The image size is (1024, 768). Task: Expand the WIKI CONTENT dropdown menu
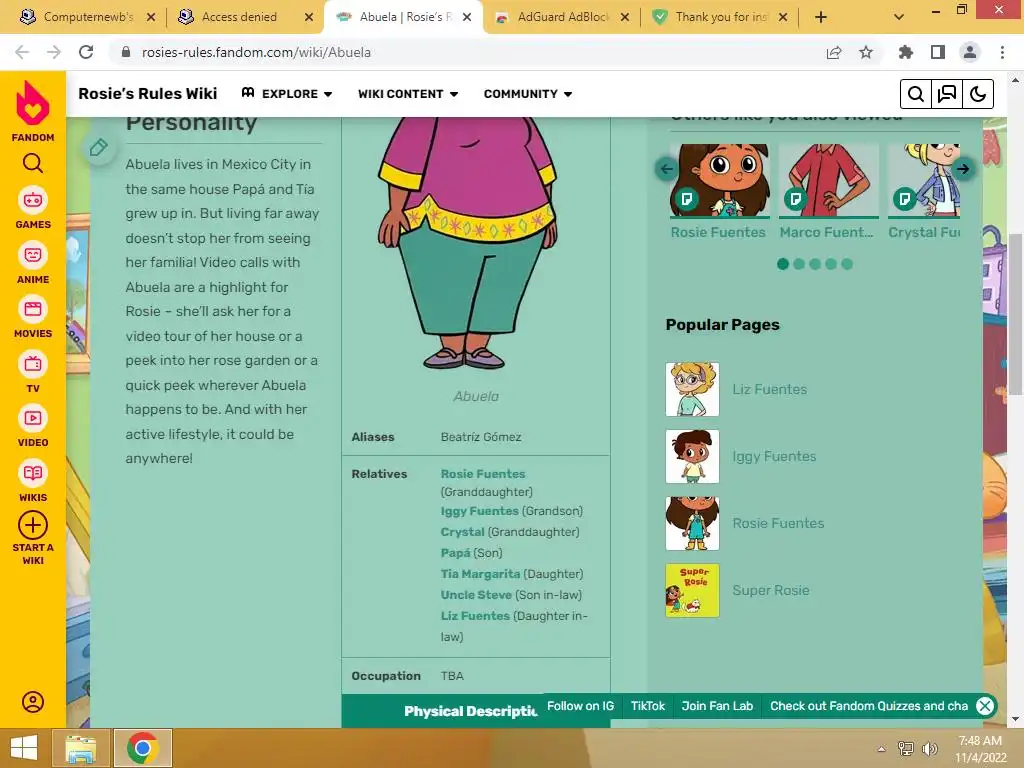tap(408, 94)
